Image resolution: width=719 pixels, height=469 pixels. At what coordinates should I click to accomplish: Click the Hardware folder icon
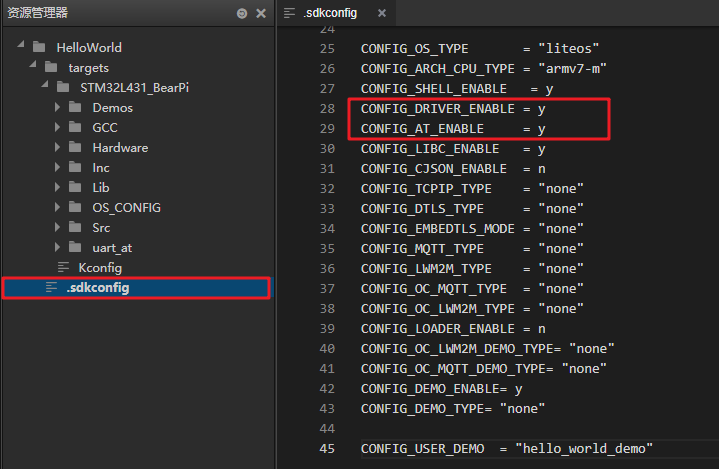tap(75, 147)
